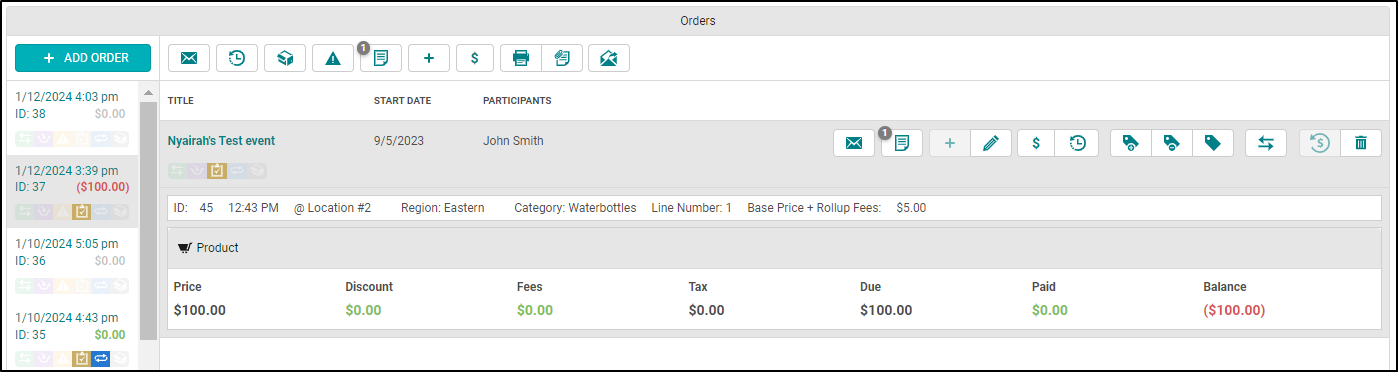
Task: Click the faded plus icon on the event row
Action: click(950, 143)
